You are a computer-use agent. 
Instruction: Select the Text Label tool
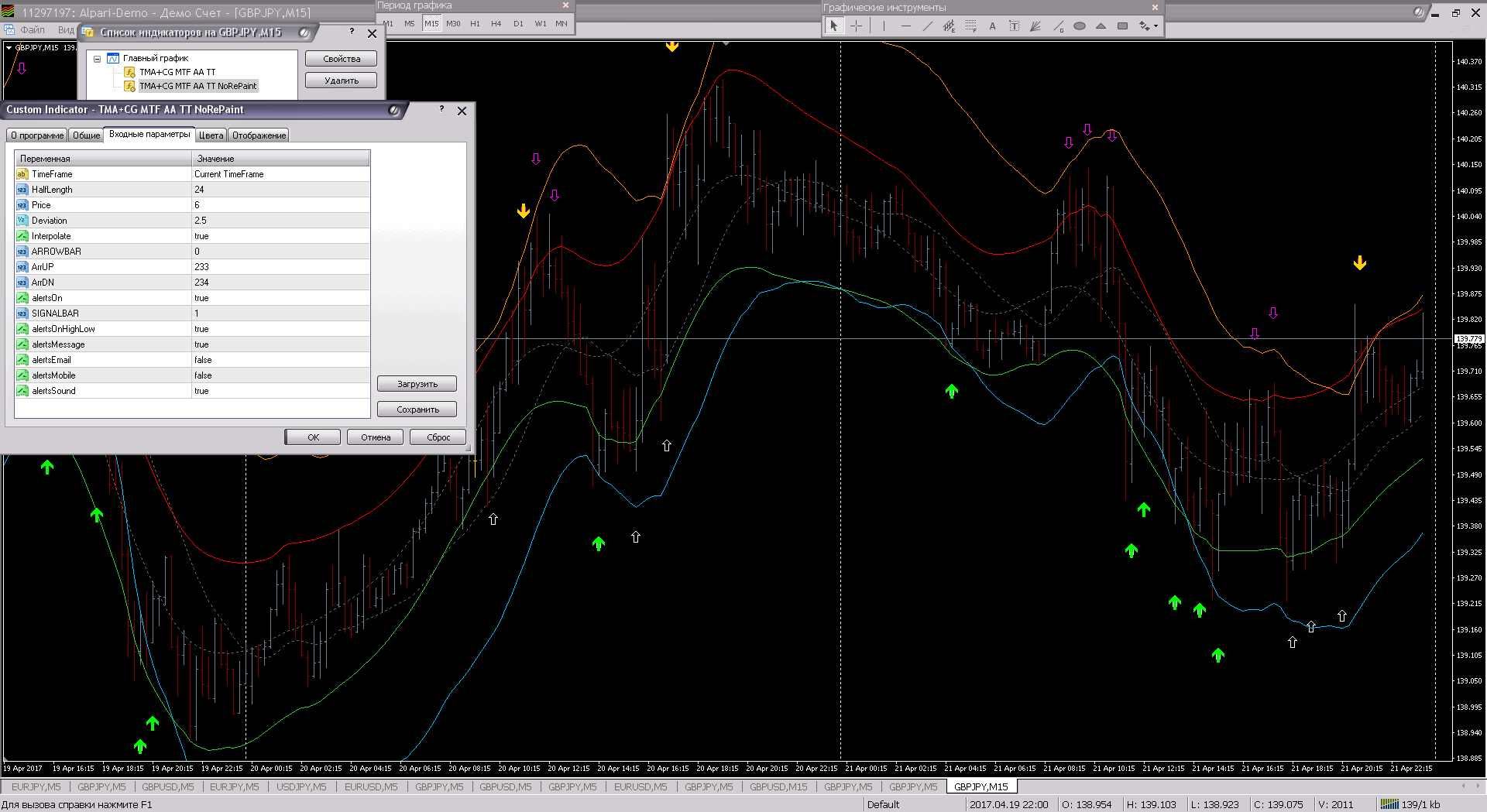coord(1014,26)
